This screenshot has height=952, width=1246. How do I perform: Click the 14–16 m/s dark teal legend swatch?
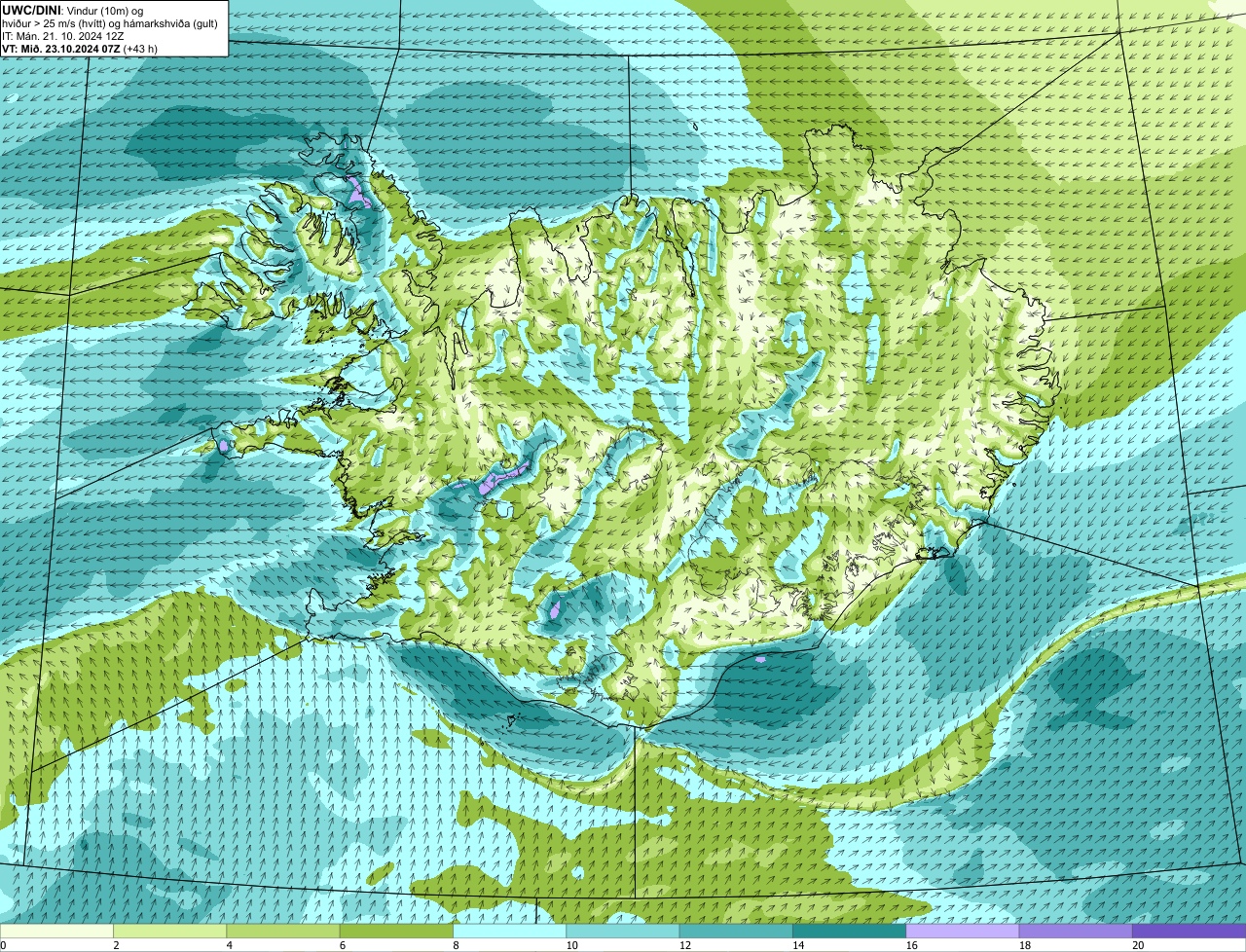pyautogui.click(x=849, y=931)
